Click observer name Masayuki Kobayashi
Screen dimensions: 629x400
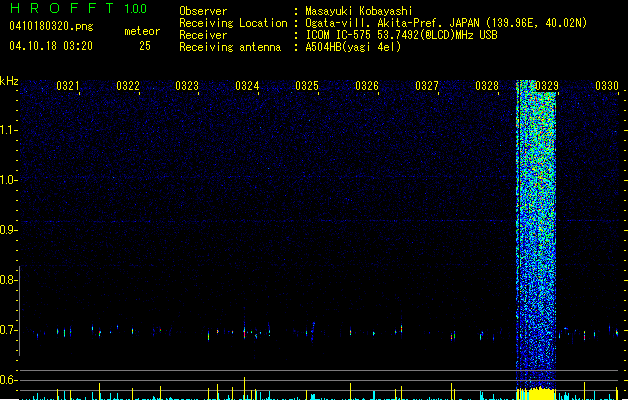359,11
